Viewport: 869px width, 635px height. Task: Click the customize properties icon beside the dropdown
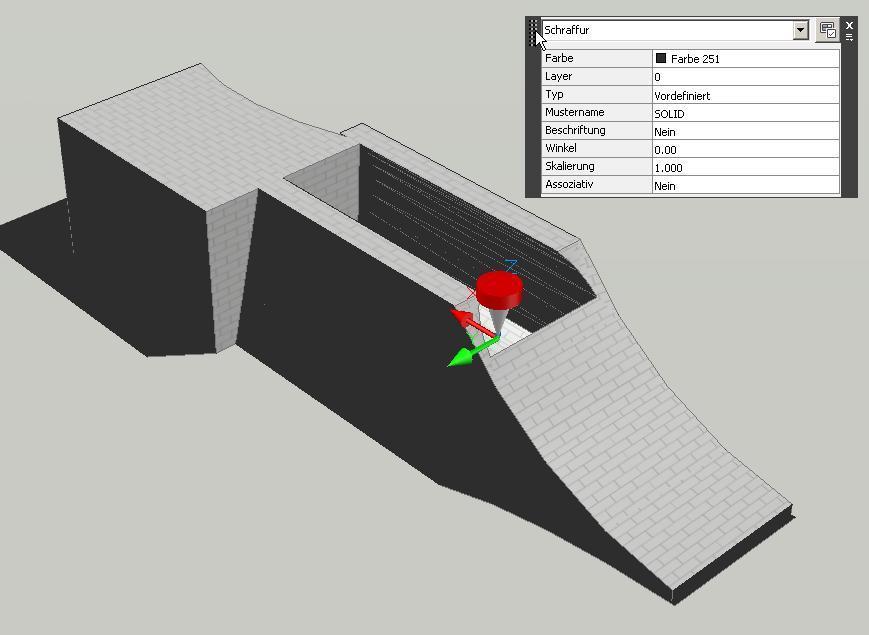coord(827,30)
